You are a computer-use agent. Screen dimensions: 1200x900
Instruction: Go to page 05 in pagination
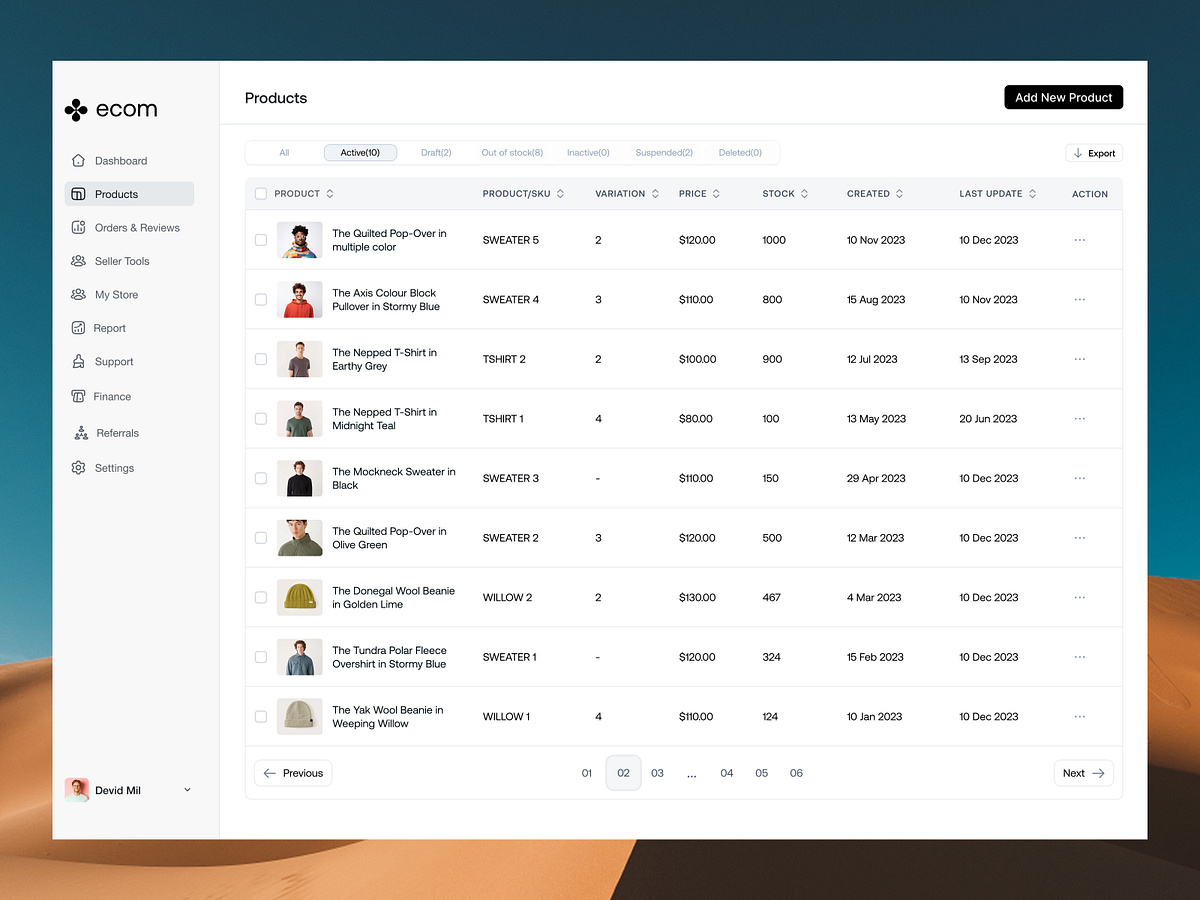[x=761, y=773]
